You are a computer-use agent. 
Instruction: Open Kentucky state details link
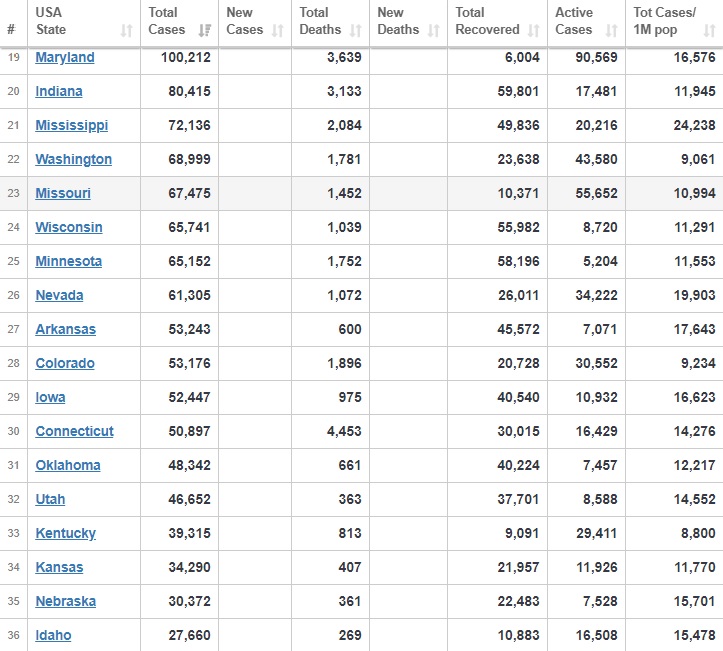click(x=66, y=534)
